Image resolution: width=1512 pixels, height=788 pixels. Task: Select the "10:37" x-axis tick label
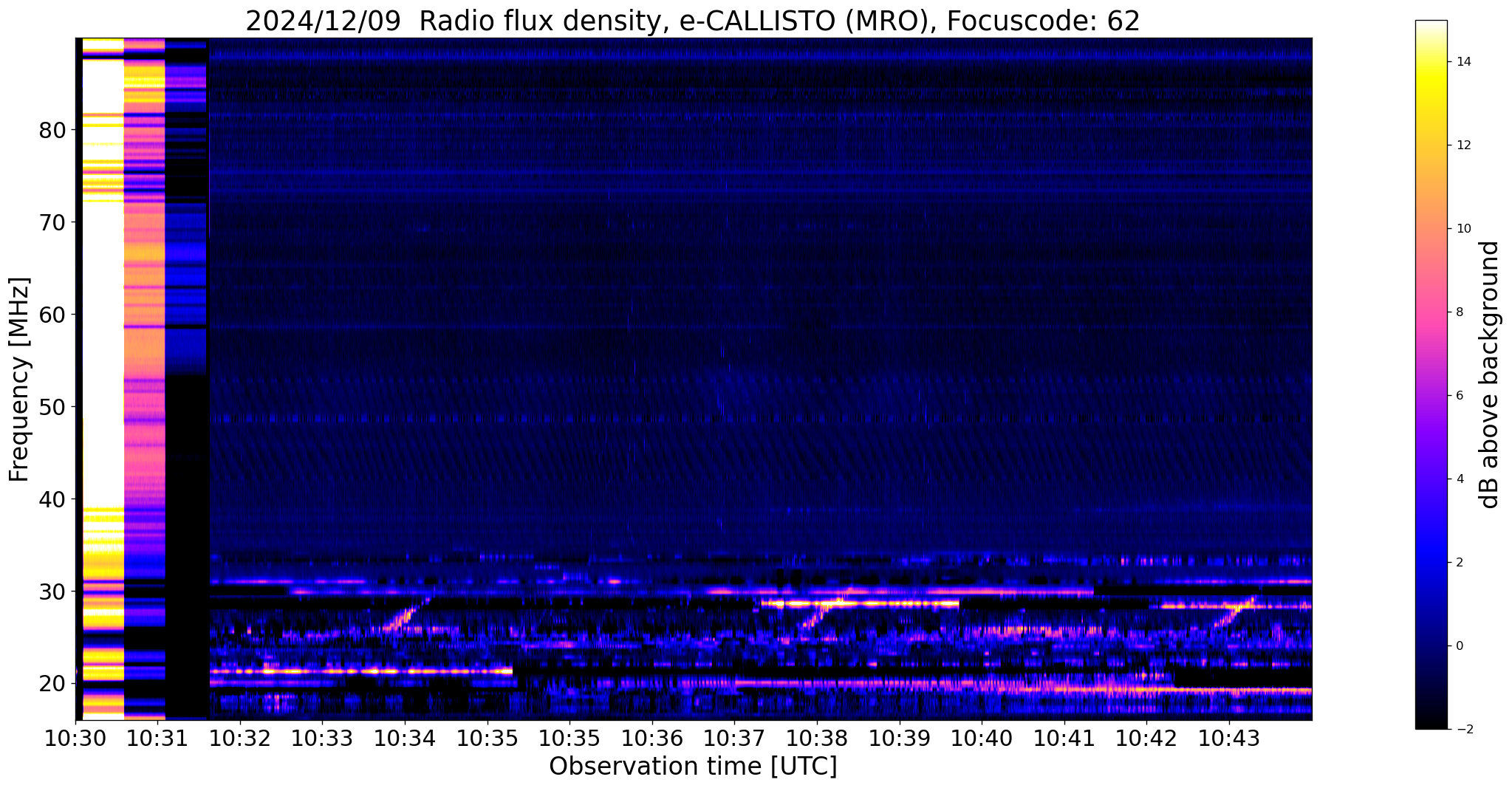click(734, 739)
